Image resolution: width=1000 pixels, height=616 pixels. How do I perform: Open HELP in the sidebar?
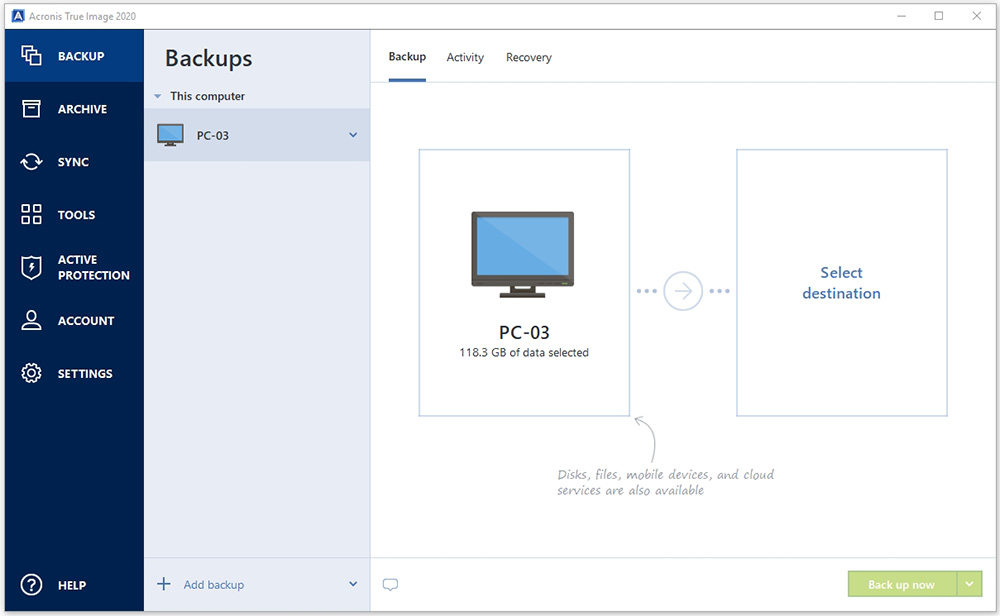click(x=72, y=585)
